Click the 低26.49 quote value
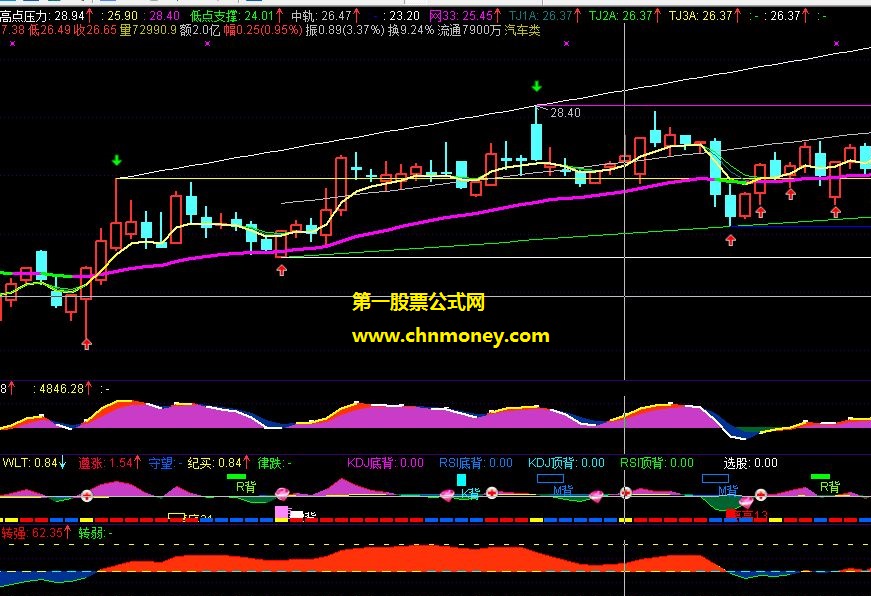The image size is (871, 596). coord(50,30)
